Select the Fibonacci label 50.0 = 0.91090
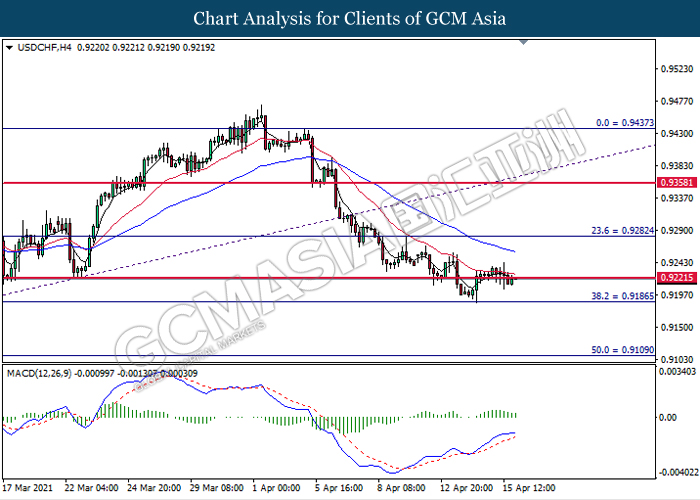This screenshot has width=700, height=500. (x=623, y=350)
